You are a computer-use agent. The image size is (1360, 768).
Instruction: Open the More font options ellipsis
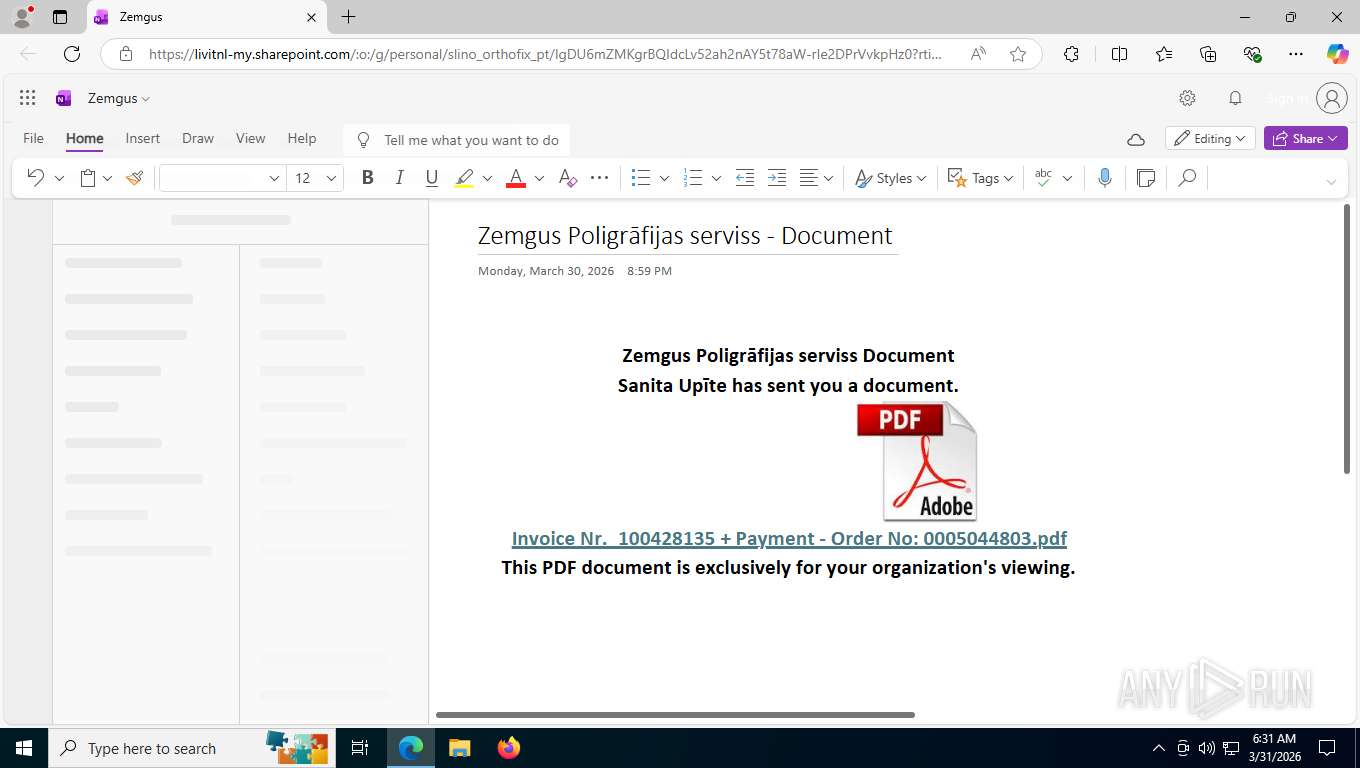pos(599,178)
